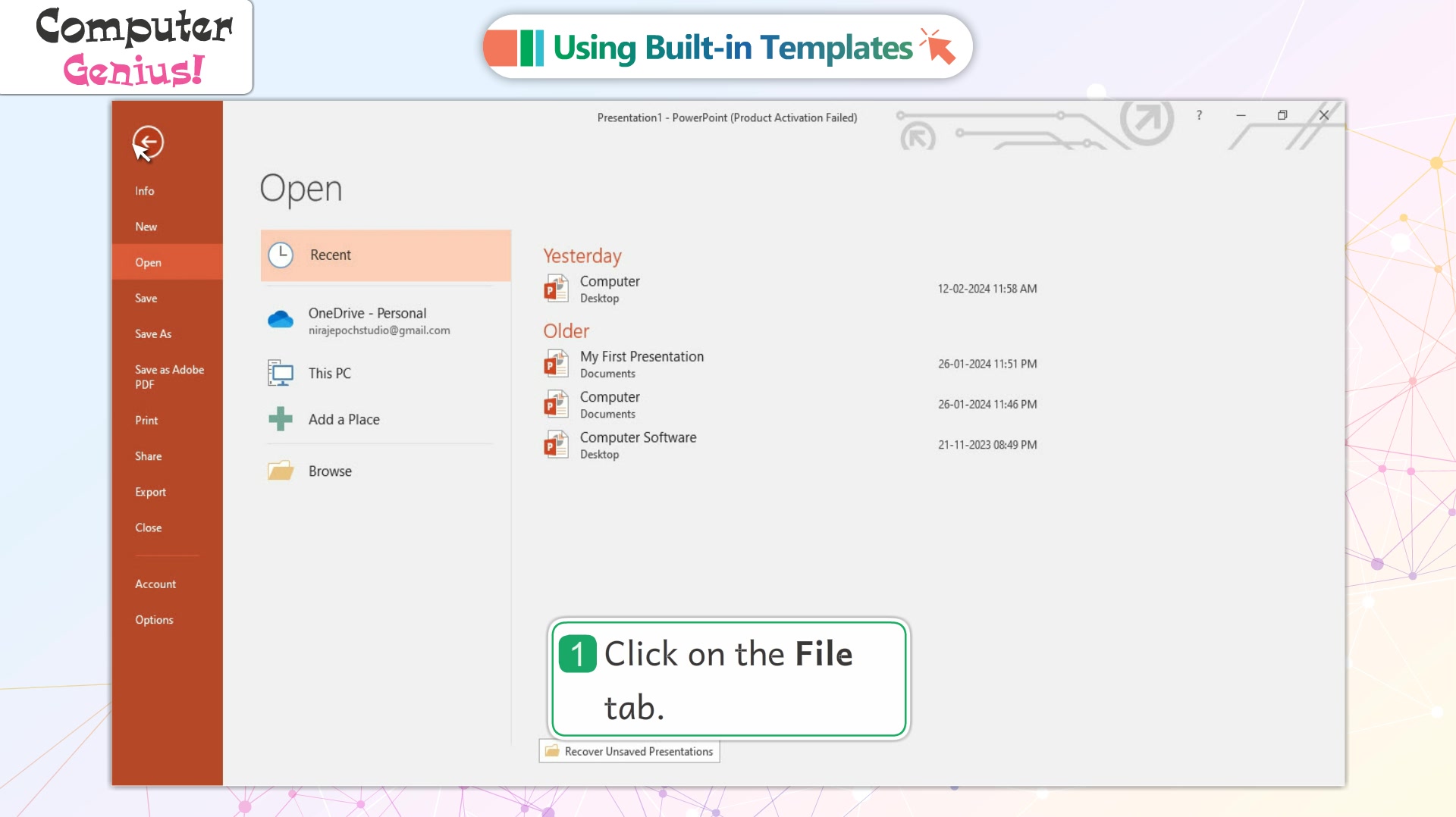
Task: Click PowerPoint icon of Computer in Documents
Action: point(556,405)
